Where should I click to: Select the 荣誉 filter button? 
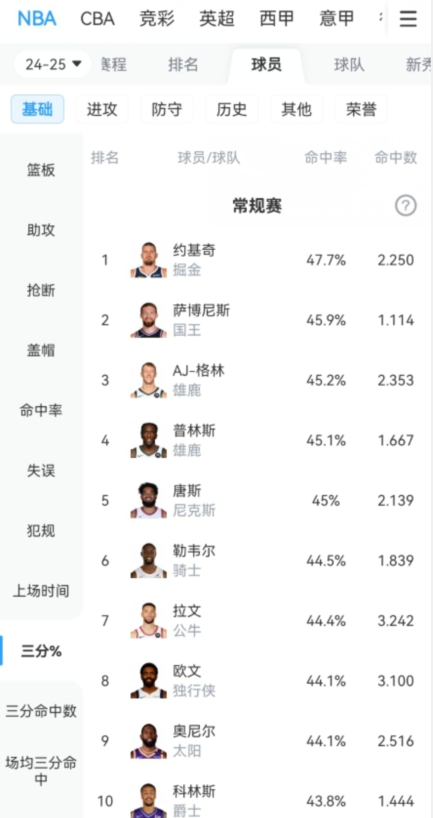coord(361,109)
